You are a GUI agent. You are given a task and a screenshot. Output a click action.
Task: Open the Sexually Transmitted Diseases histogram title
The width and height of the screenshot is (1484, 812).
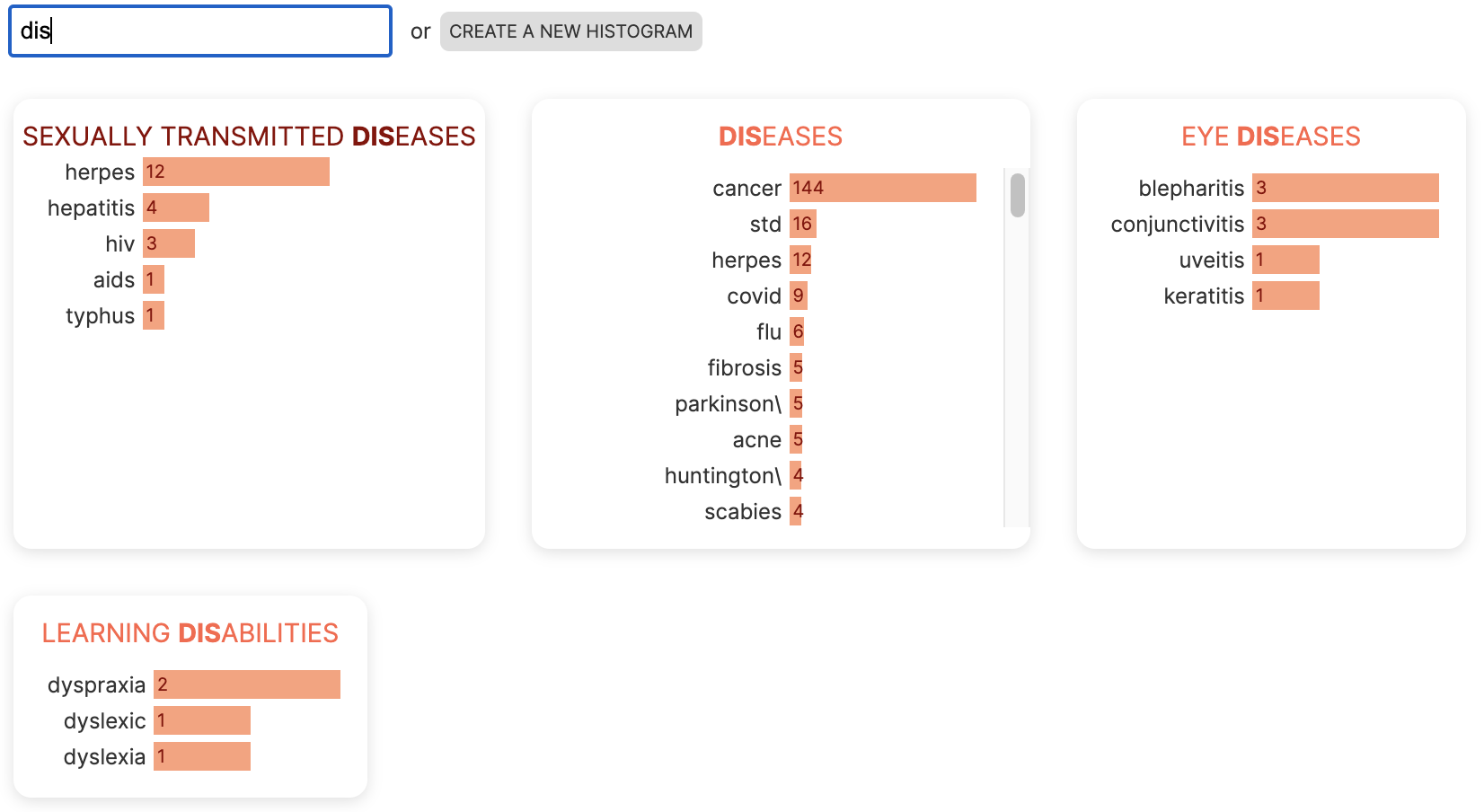tap(249, 137)
